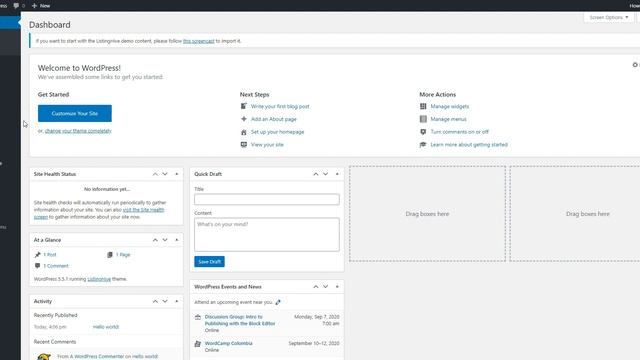The width and height of the screenshot is (640, 360).
Task: Click the comments toggle icon in More Actions
Action: 423,132
